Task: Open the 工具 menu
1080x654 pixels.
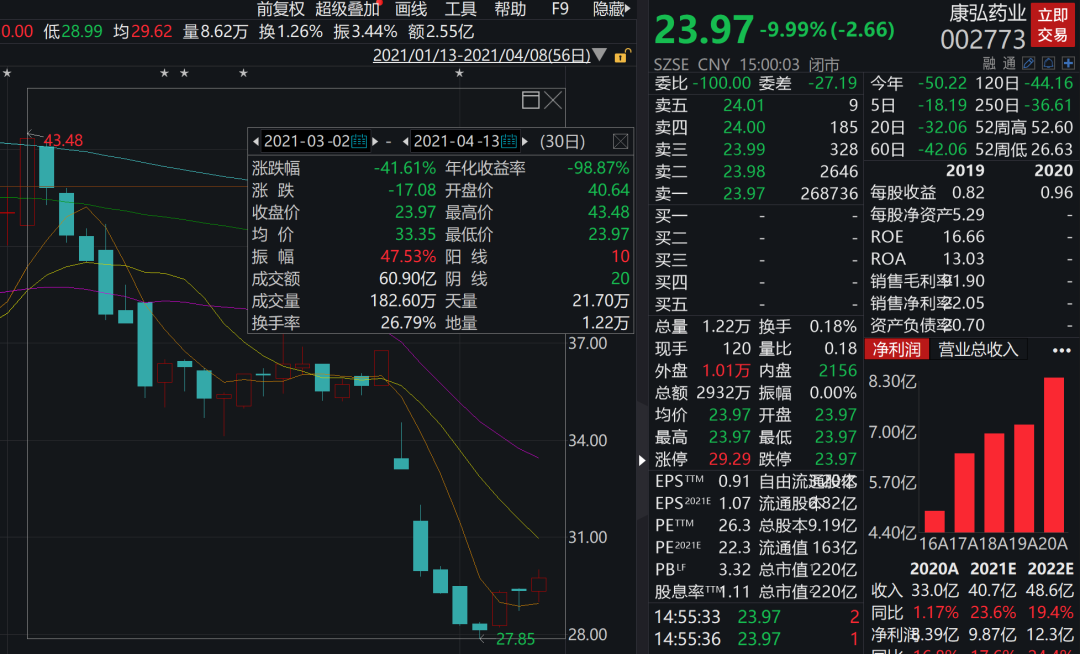Action: point(460,9)
